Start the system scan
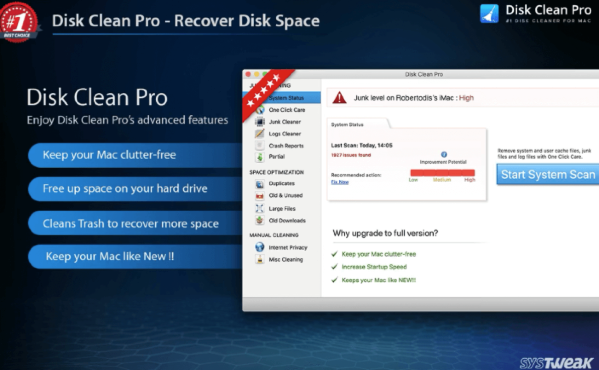The image size is (599, 370). 548,174
